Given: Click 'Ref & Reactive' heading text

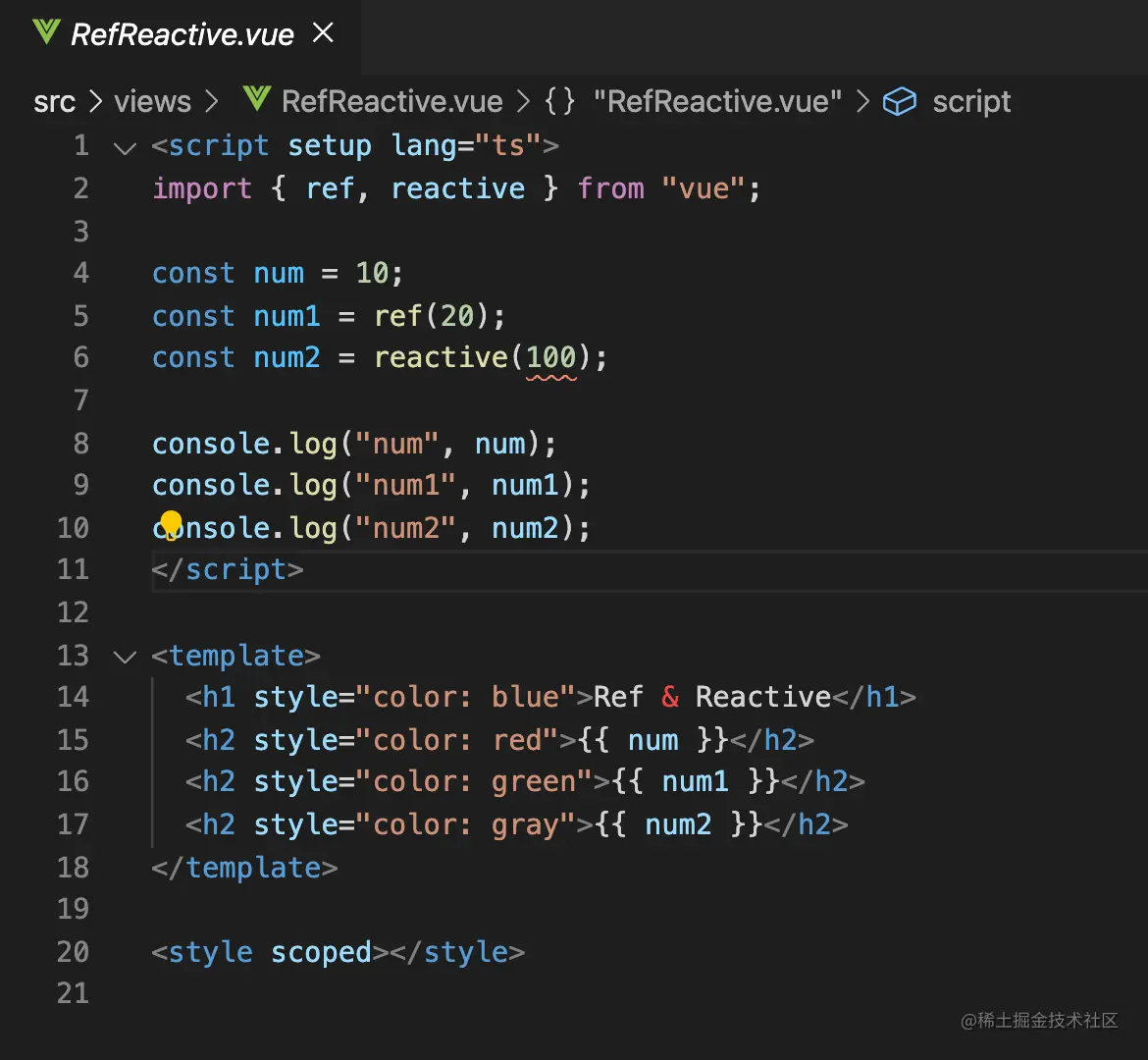Looking at the screenshot, I should pos(712,697).
